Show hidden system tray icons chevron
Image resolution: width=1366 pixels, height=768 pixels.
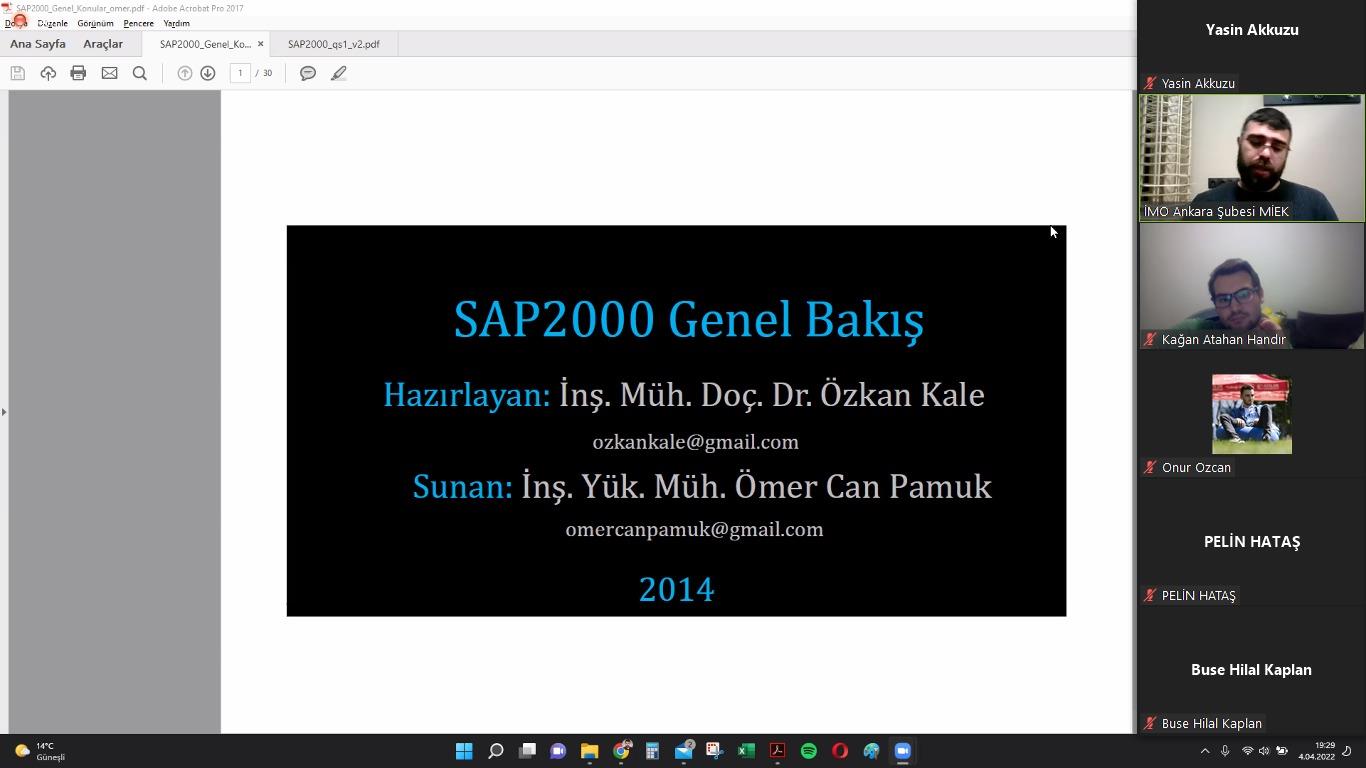pos(1204,751)
